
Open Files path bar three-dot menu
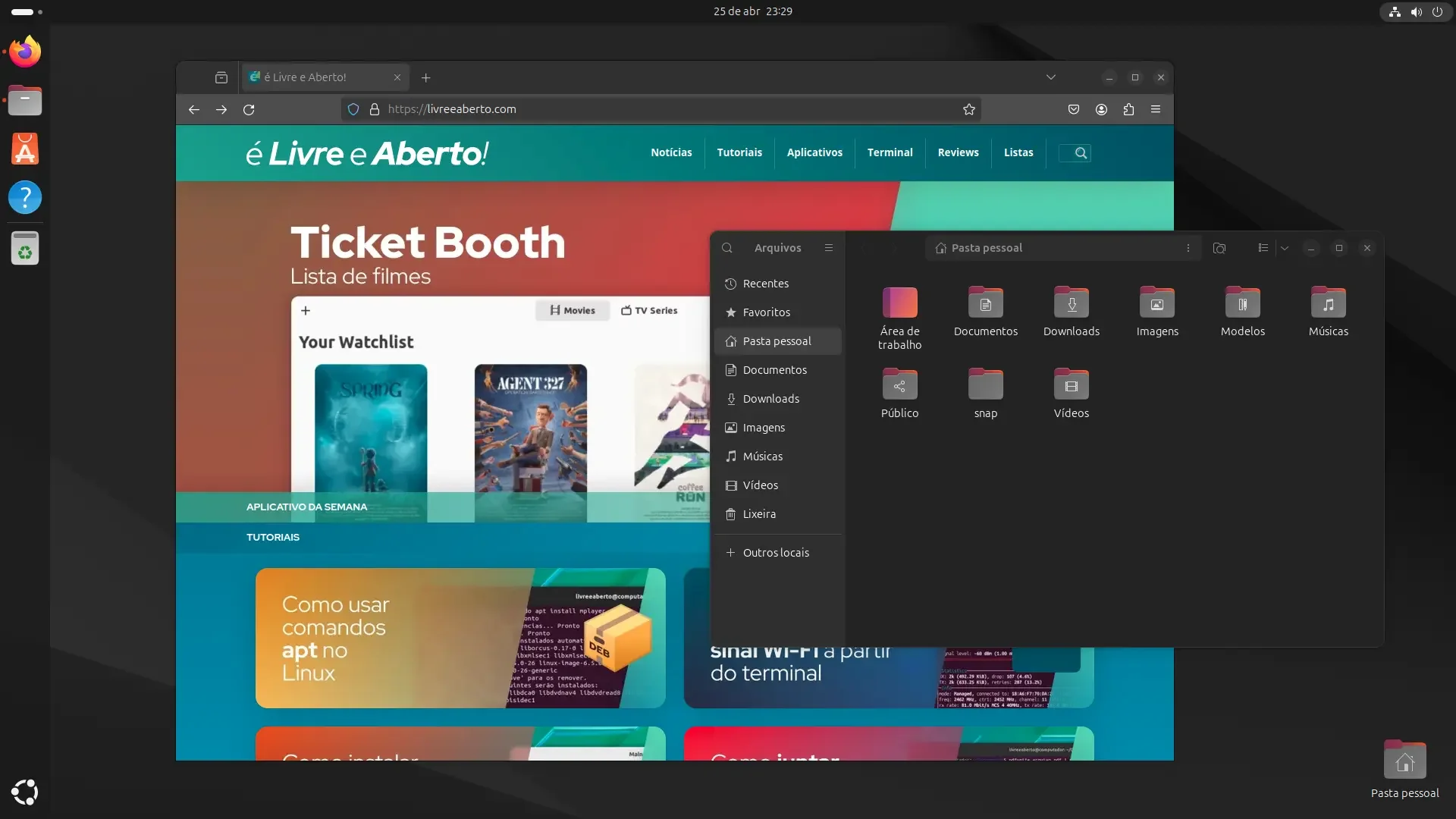(x=1188, y=248)
